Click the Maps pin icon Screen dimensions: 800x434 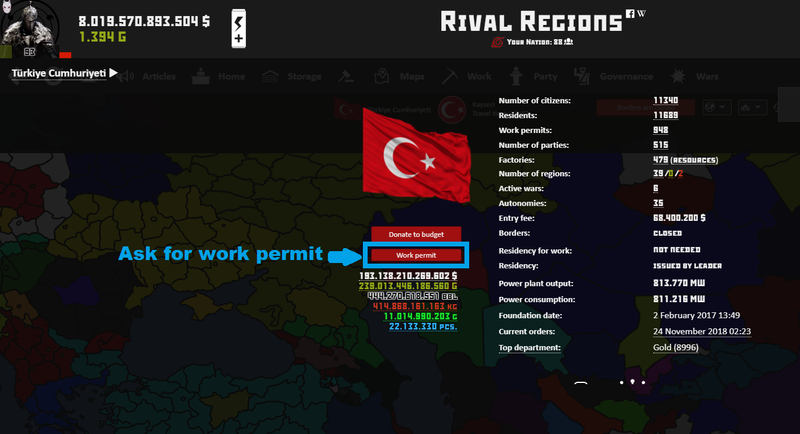tap(382, 76)
